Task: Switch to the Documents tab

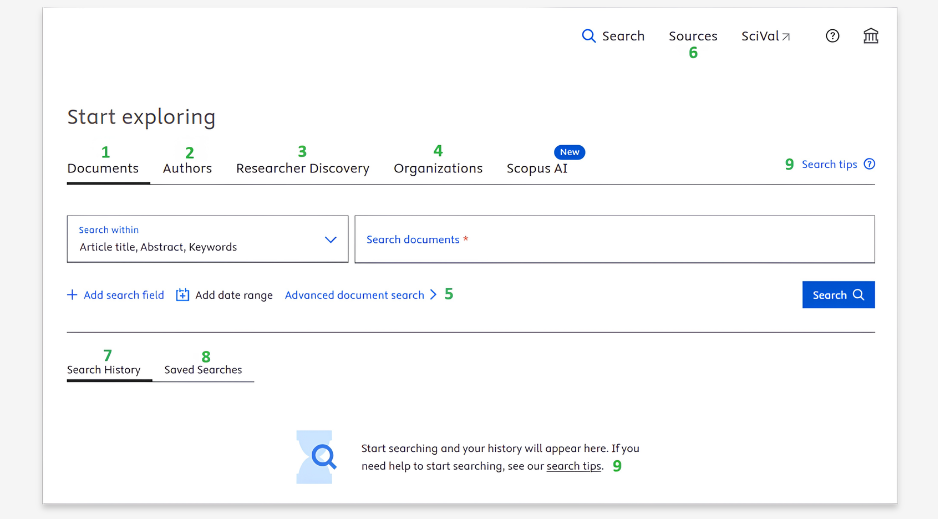Action: [x=103, y=169]
